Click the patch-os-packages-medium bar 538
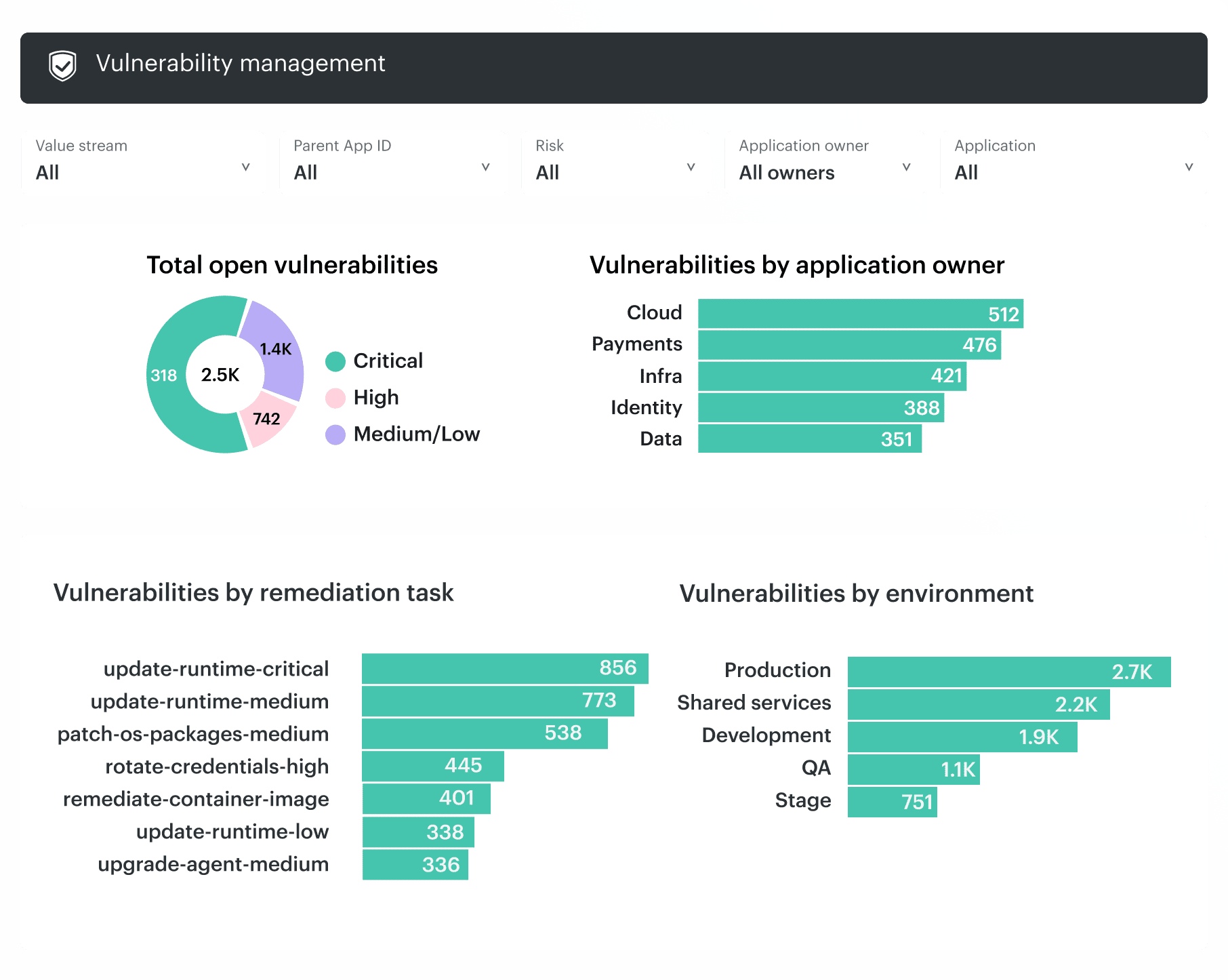 [485, 733]
